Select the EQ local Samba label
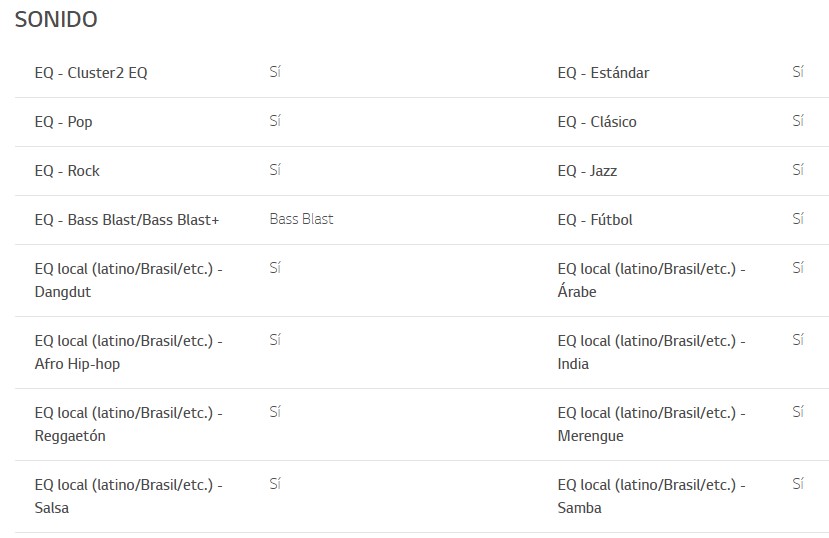Image resolution: width=829 pixels, height=538 pixels. pos(651,496)
